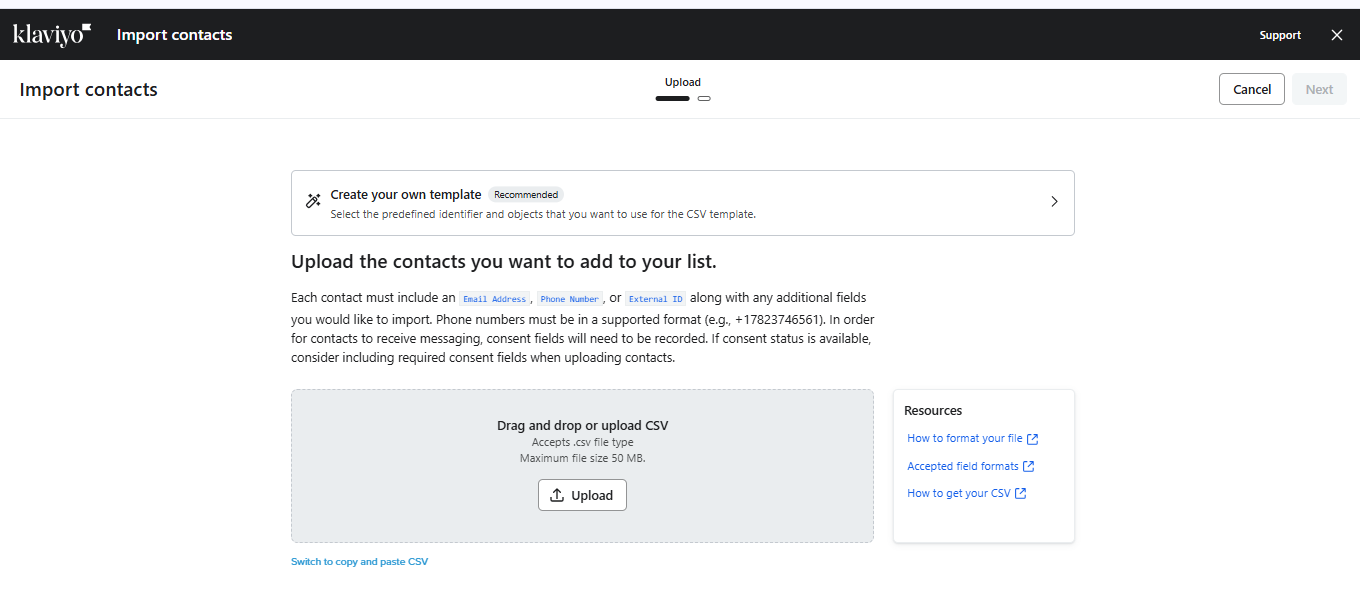Click the drag and drop CSV area
This screenshot has width=1360, height=600.
[x=420, y=450]
